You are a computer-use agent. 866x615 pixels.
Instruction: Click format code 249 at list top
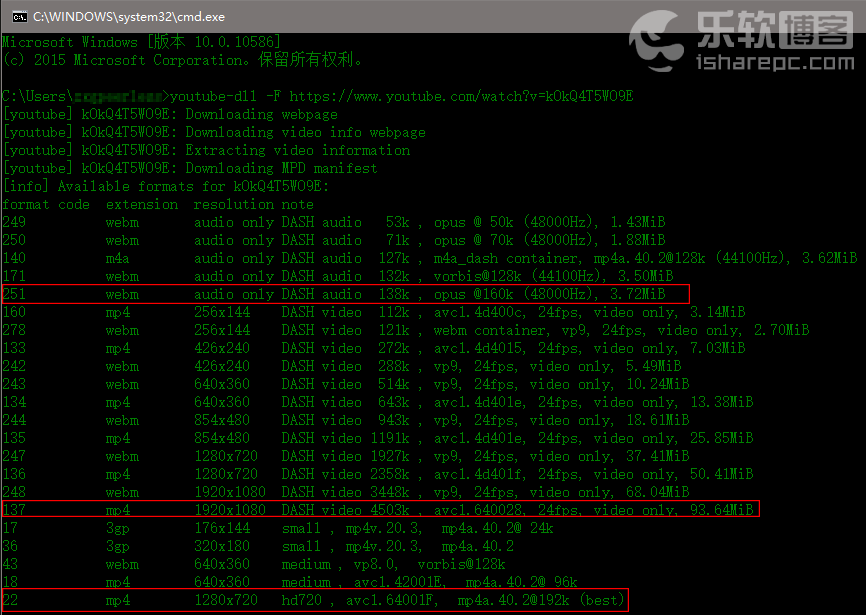coord(14,222)
